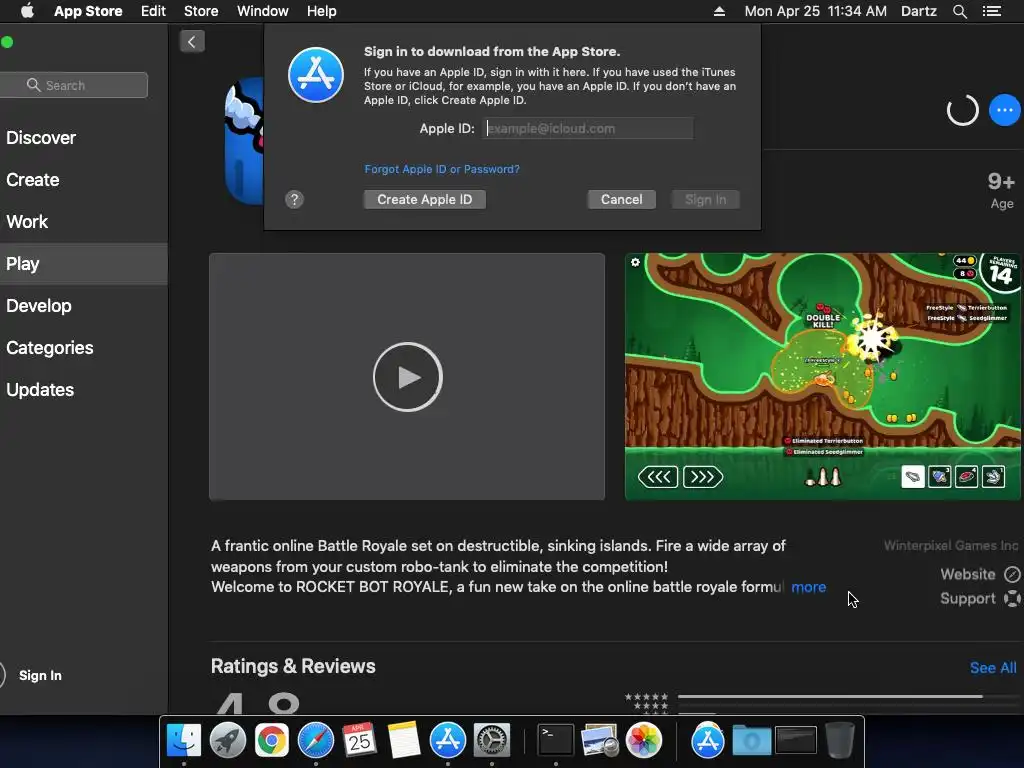The height and width of the screenshot is (768, 1024).
Task: Click the Website link
Action: (x=968, y=575)
